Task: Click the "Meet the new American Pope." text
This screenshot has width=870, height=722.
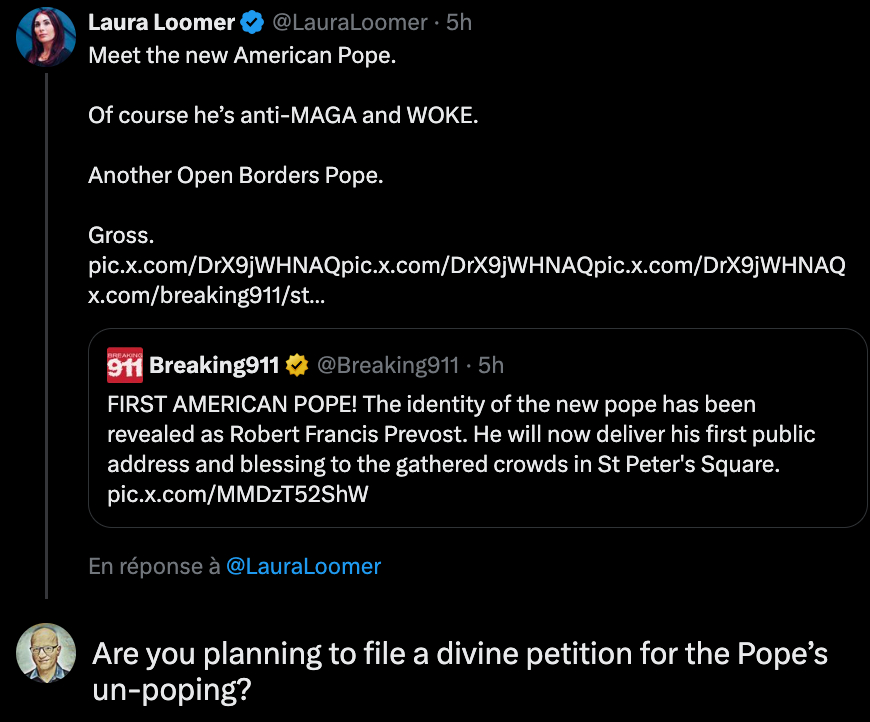Action: tap(242, 55)
